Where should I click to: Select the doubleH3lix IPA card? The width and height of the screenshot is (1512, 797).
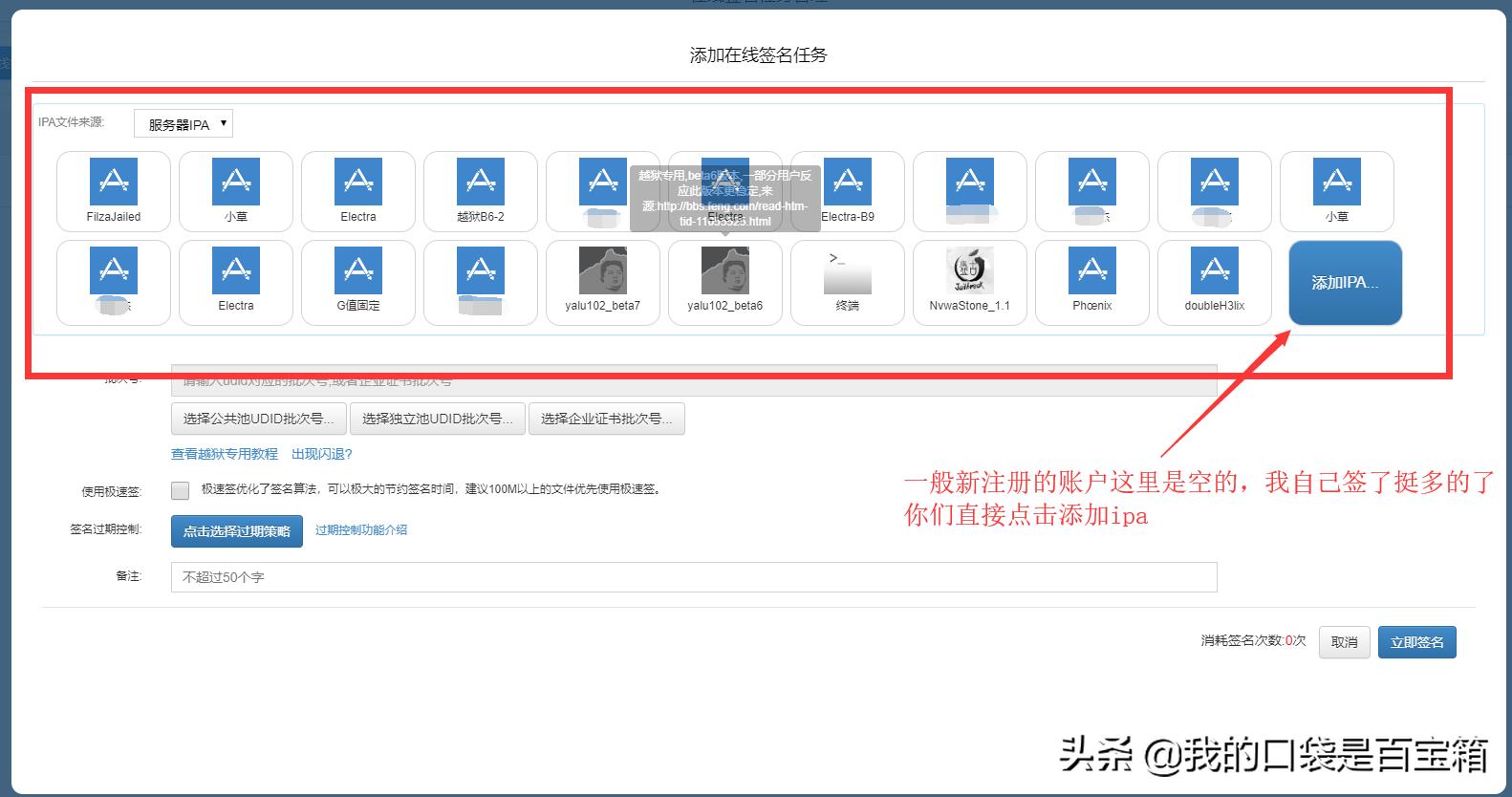(1215, 283)
